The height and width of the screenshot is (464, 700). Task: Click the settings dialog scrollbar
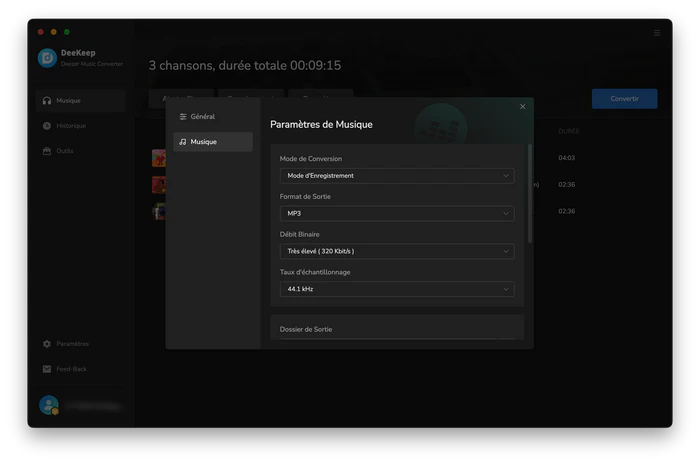(x=530, y=193)
